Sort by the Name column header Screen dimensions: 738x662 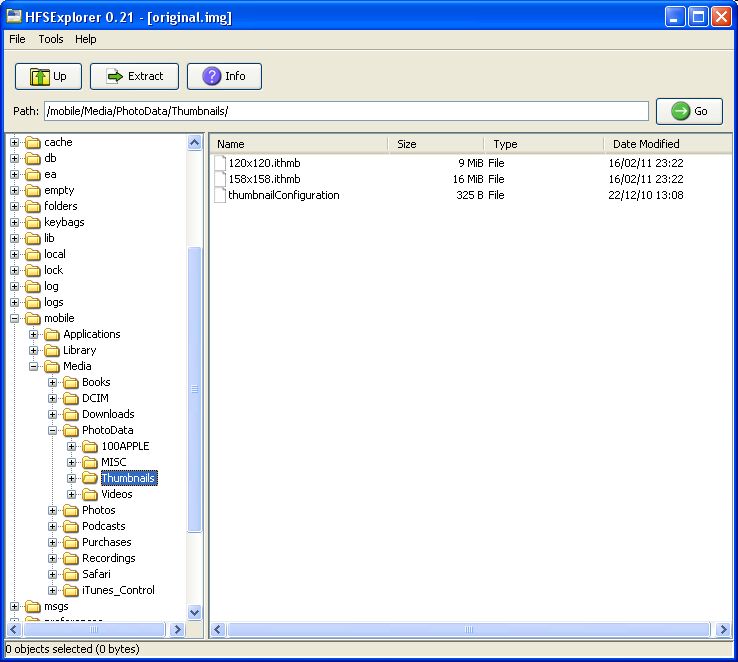(299, 144)
